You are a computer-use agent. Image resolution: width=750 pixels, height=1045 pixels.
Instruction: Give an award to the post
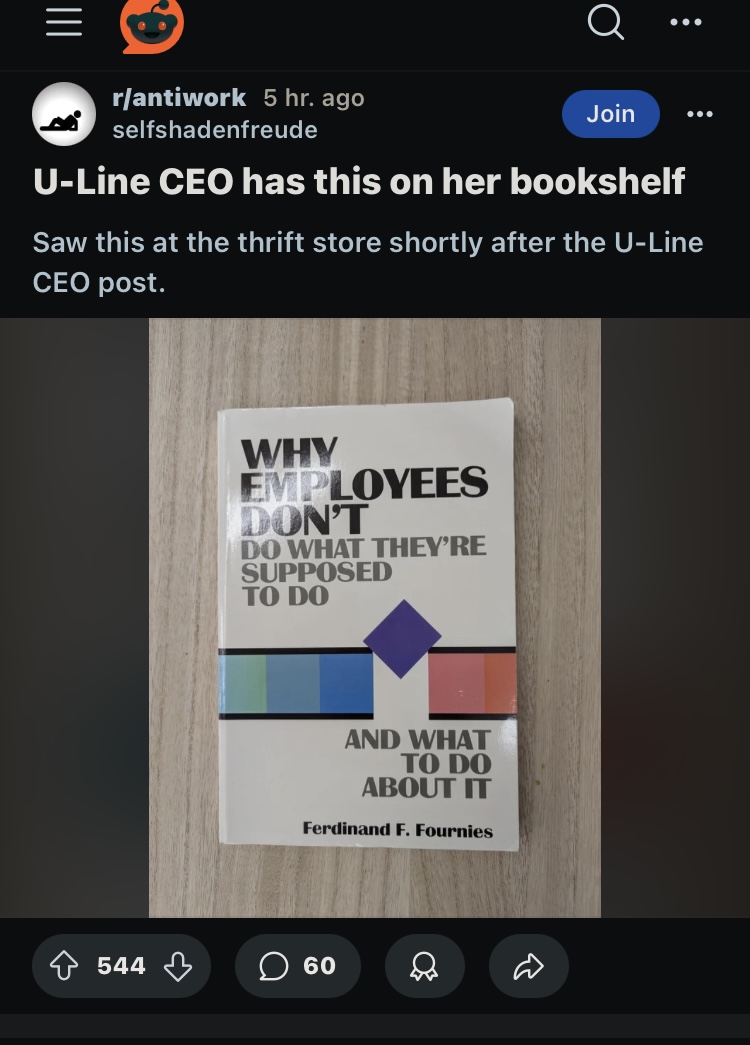click(x=425, y=966)
